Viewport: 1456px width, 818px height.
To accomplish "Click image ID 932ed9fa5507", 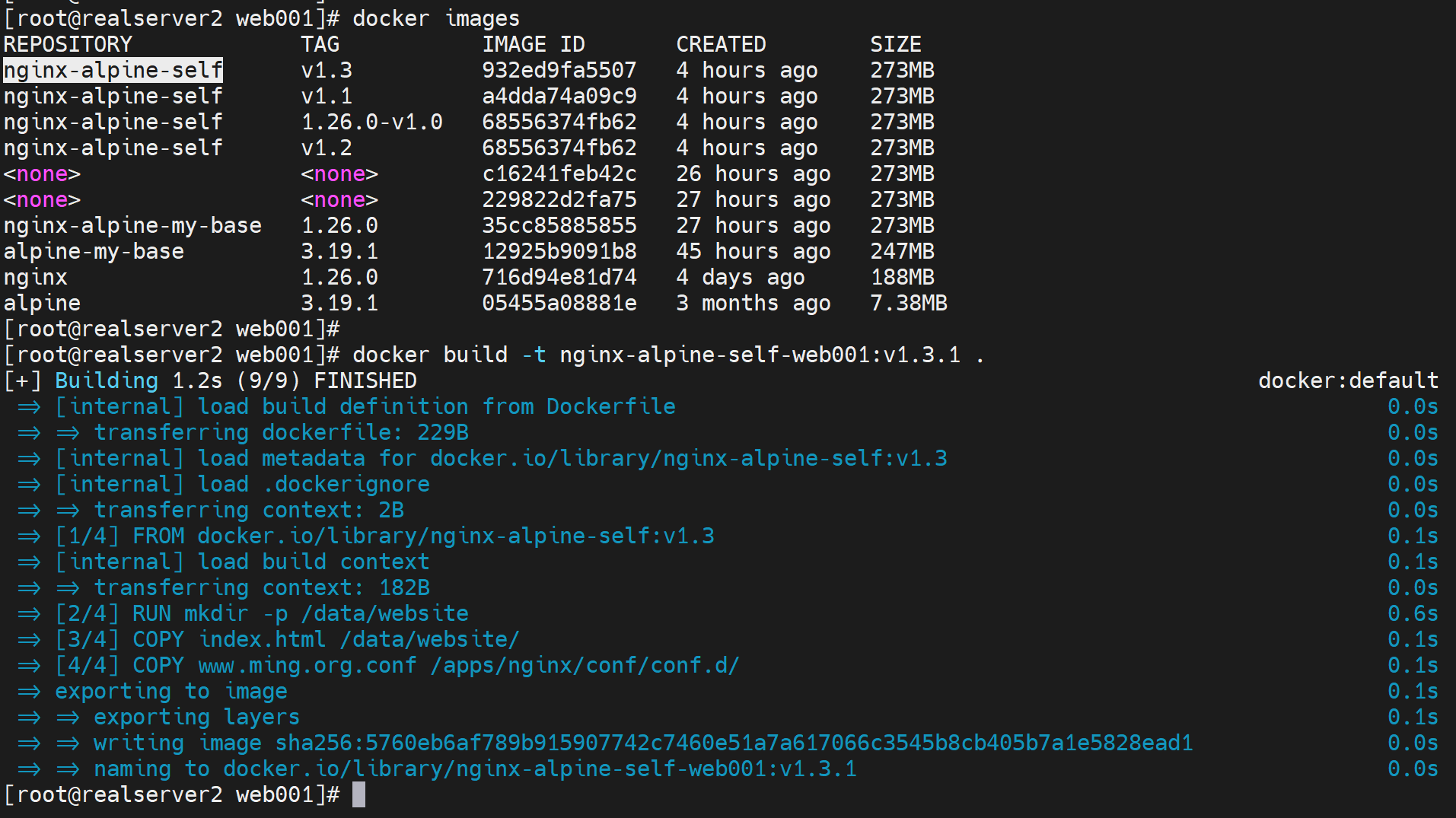I will click(559, 71).
